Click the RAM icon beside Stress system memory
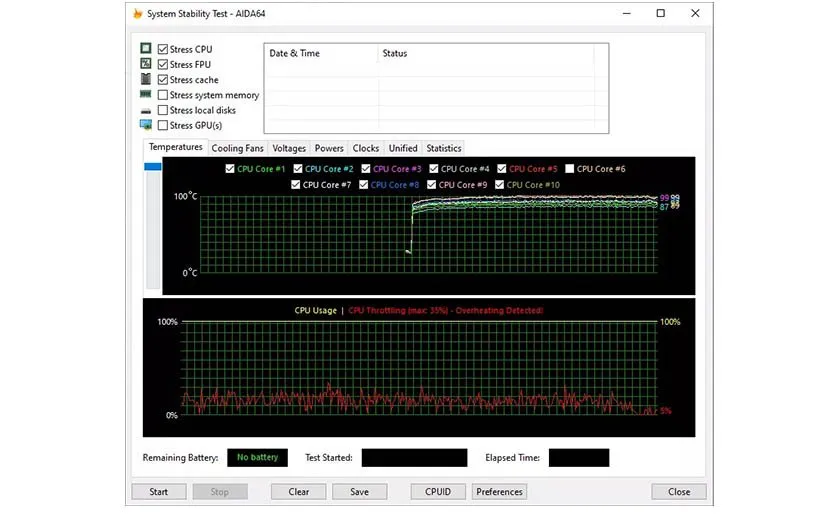 tap(146, 95)
